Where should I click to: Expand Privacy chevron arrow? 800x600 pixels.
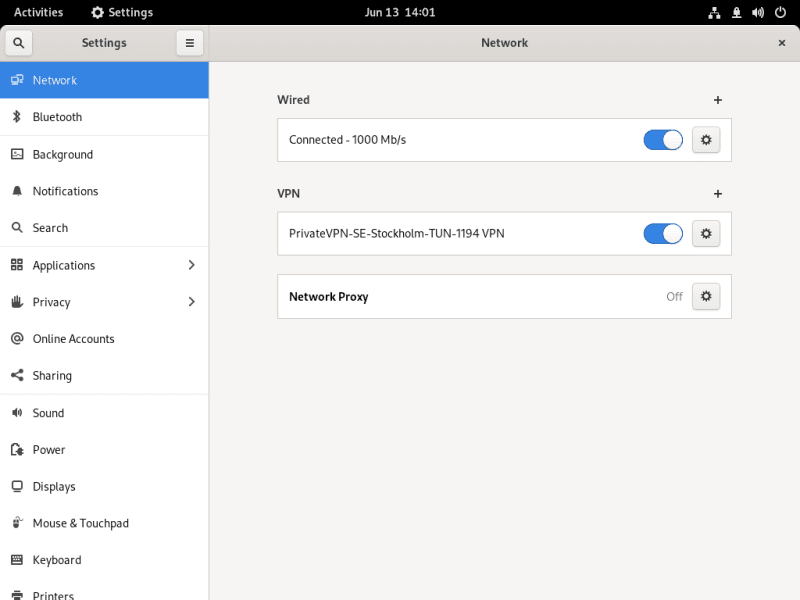[x=191, y=302]
